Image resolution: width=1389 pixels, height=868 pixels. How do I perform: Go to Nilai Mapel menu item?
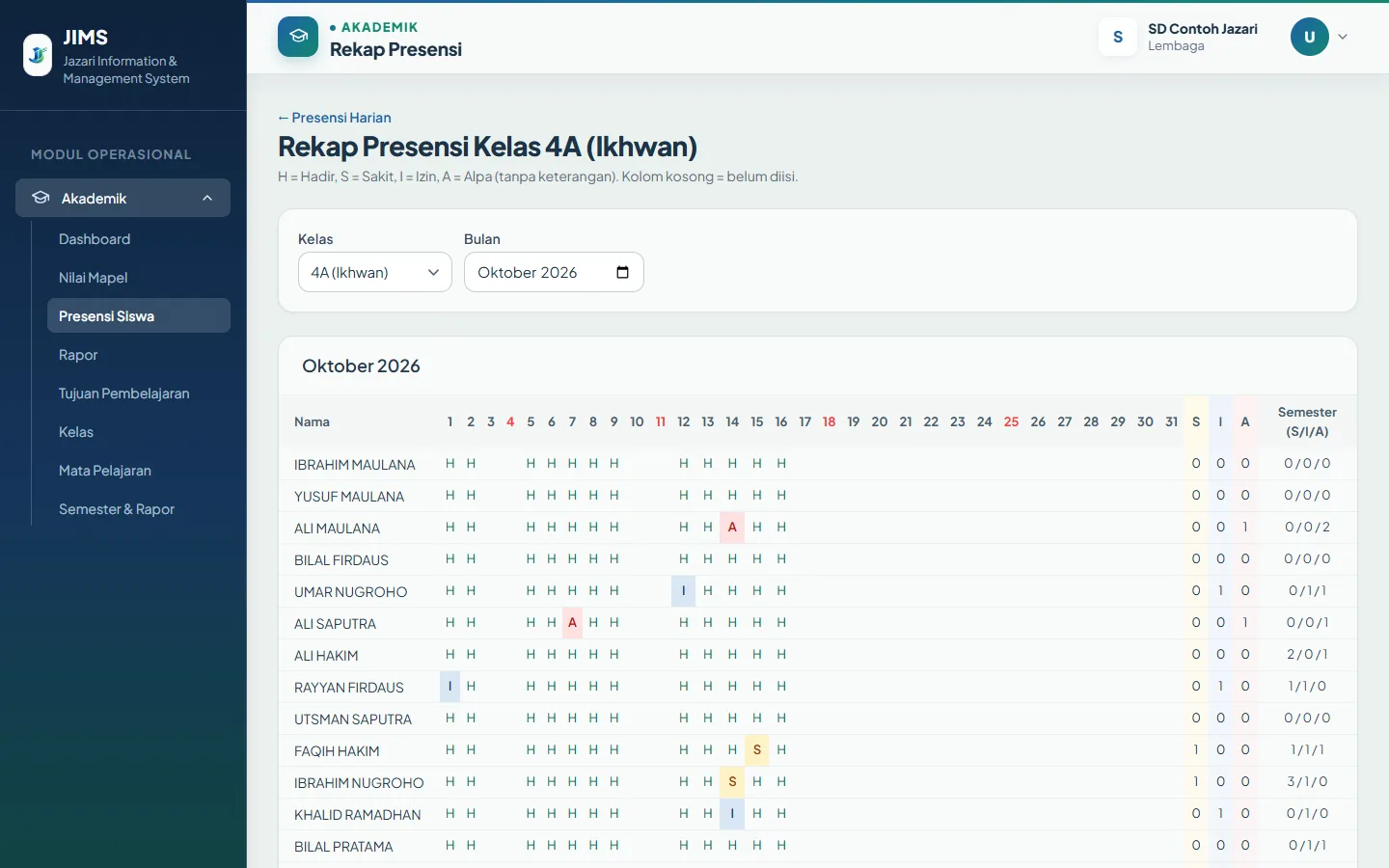[94, 278]
